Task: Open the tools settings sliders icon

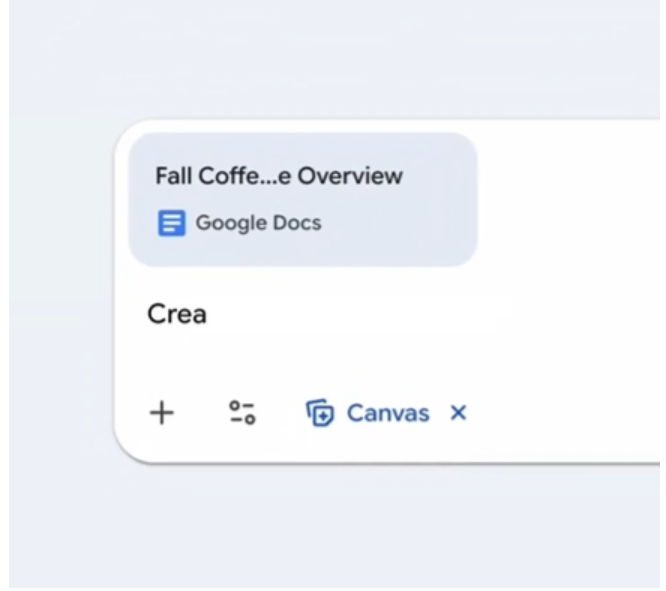Action: pyautogui.click(x=242, y=413)
